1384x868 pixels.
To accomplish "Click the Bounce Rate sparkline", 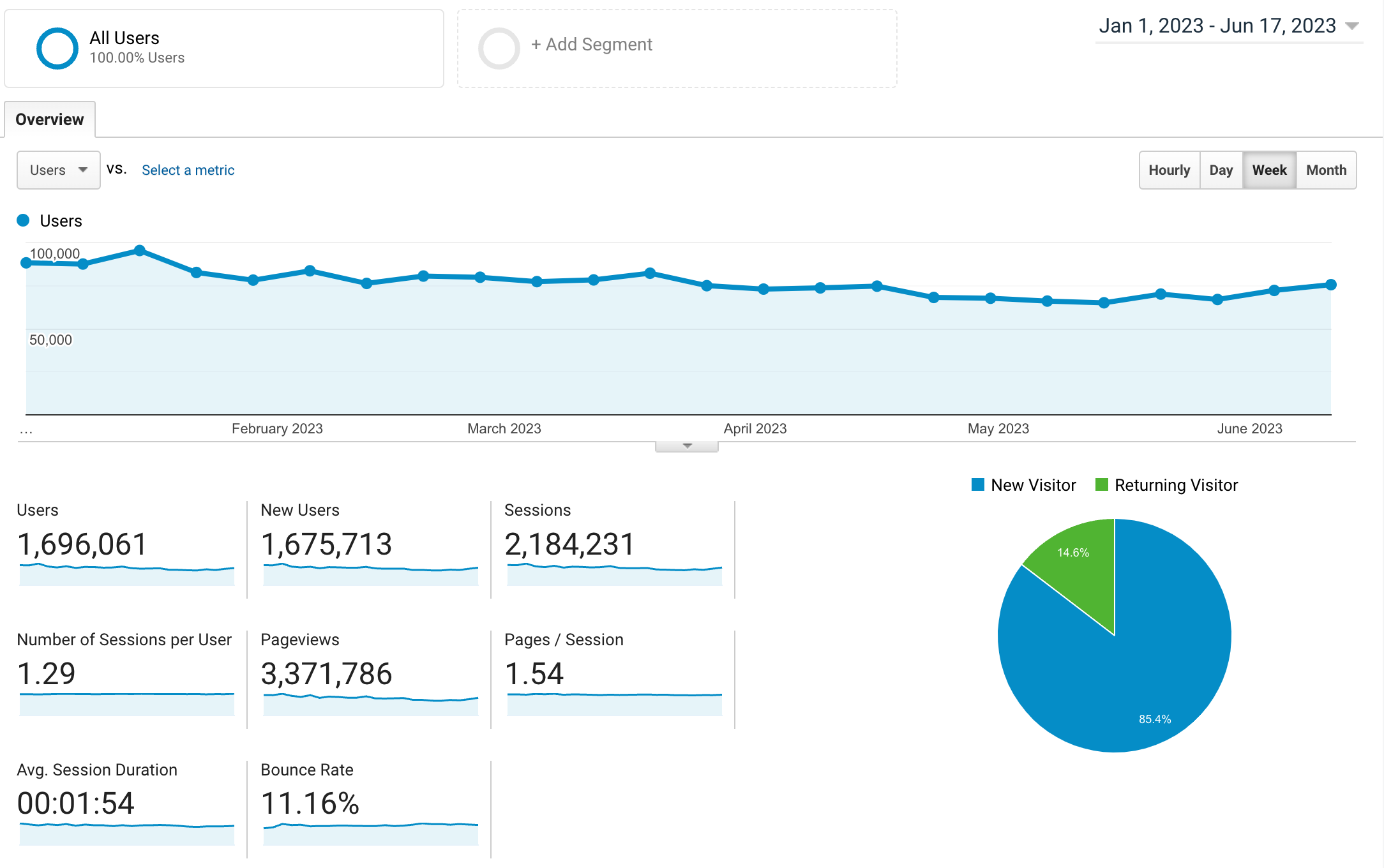I will coord(370,833).
